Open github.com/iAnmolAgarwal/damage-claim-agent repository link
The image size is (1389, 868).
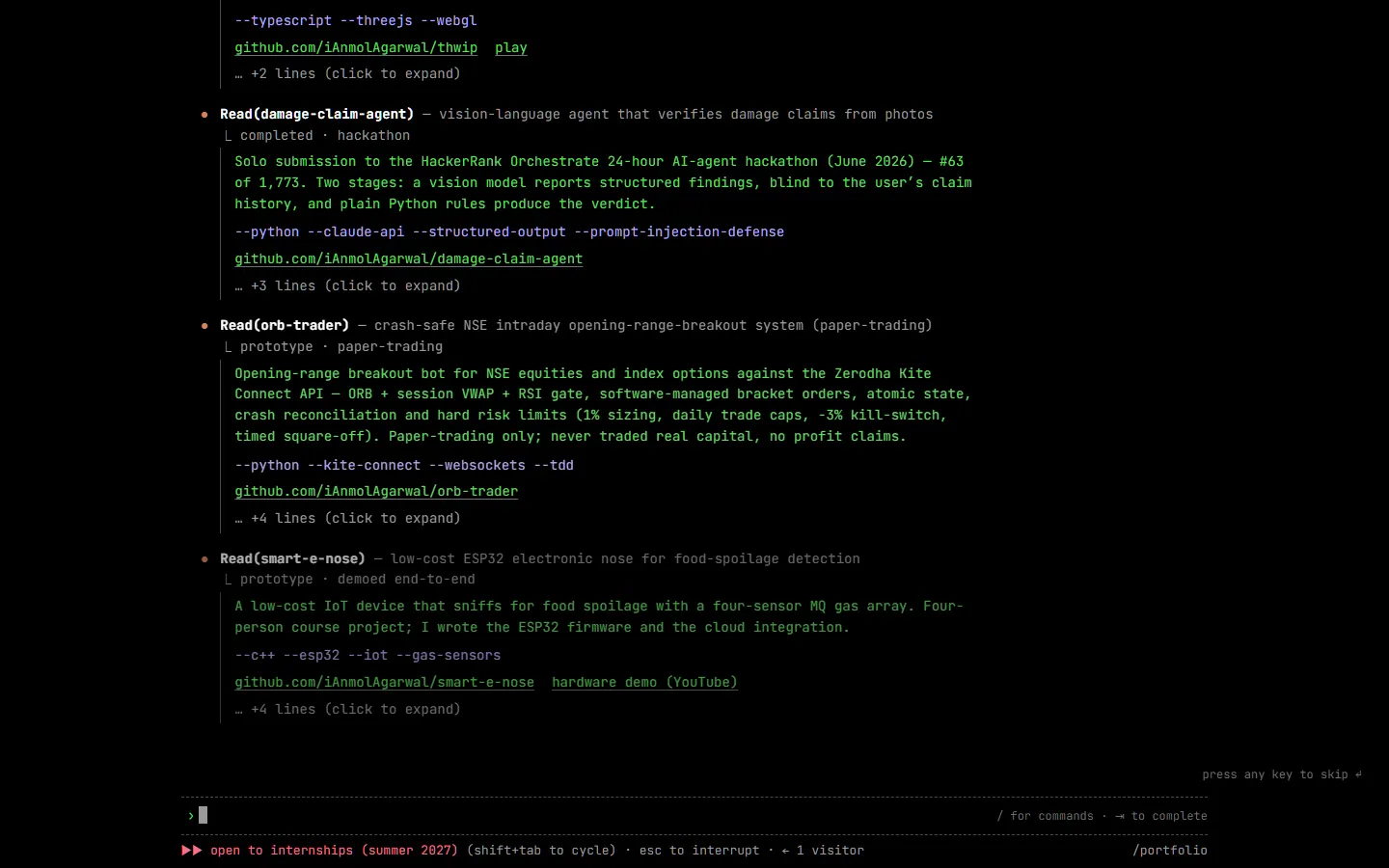(x=409, y=258)
